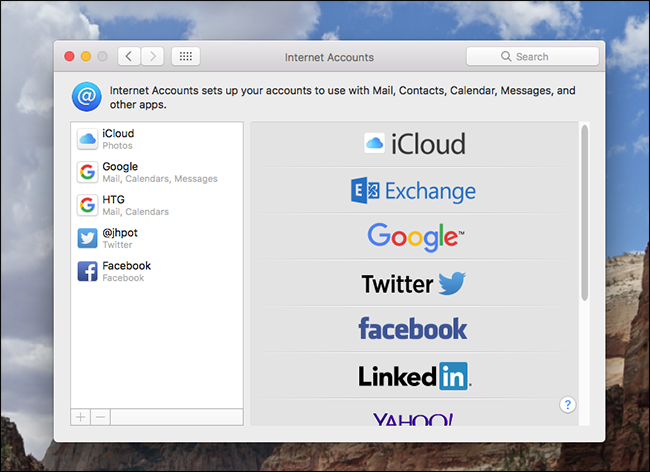This screenshot has height=472, width=650.
Task: Add an account with the plus button
Action: pyautogui.click(x=80, y=417)
